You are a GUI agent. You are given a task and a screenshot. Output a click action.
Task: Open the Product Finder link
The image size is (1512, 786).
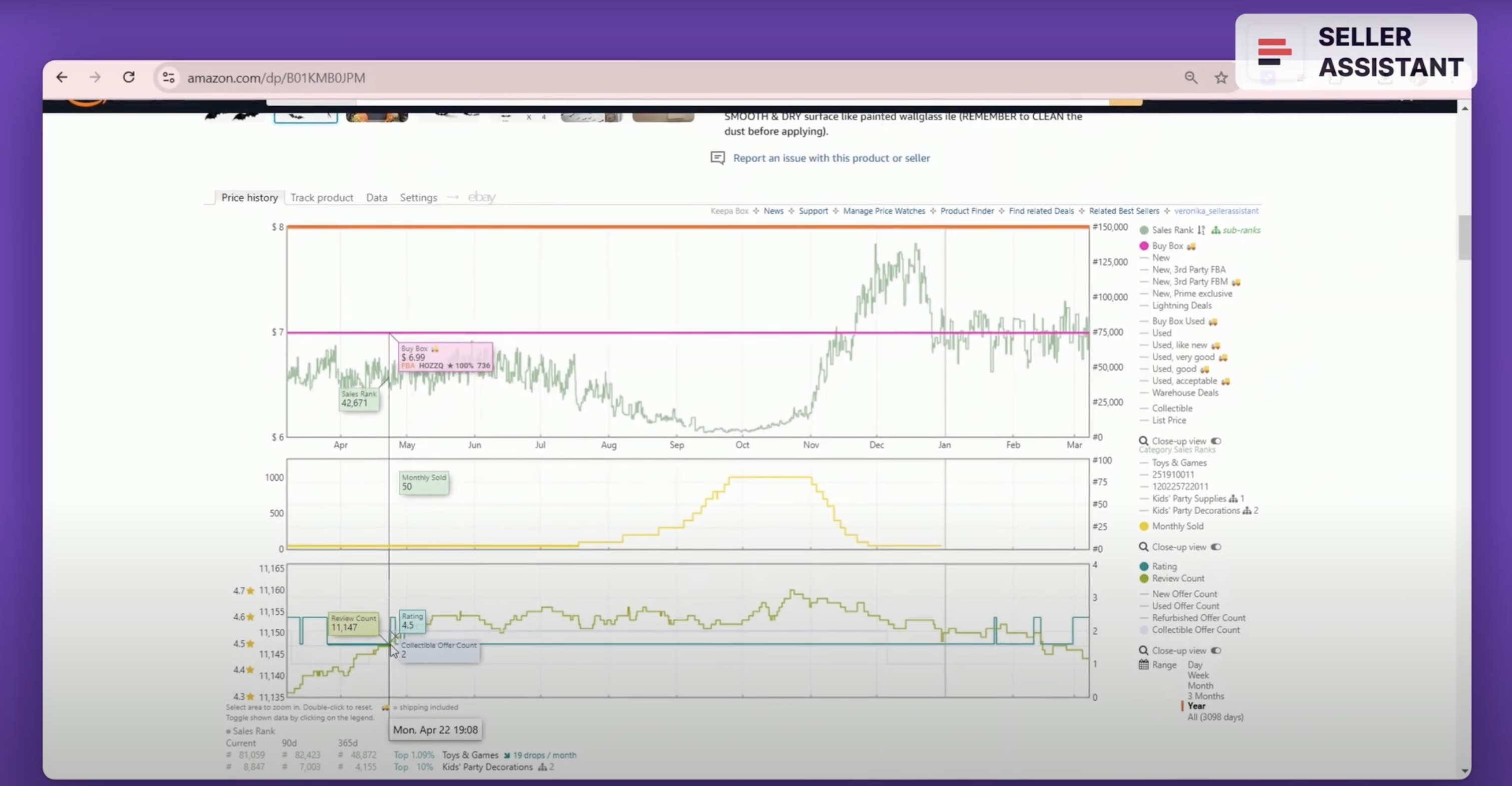[967, 211]
